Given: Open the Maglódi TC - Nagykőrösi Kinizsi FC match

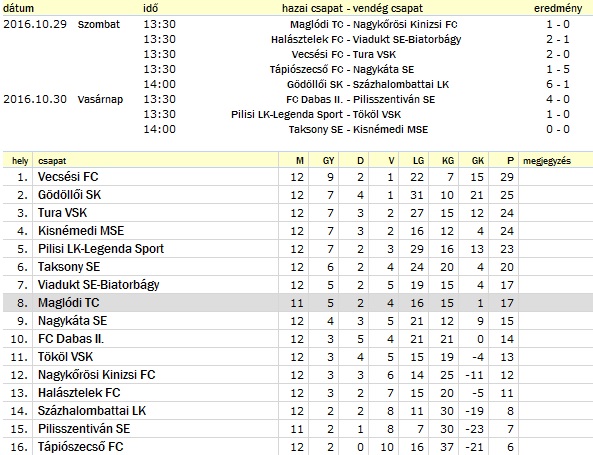Looking at the screenshot, I should coord(374,25).
